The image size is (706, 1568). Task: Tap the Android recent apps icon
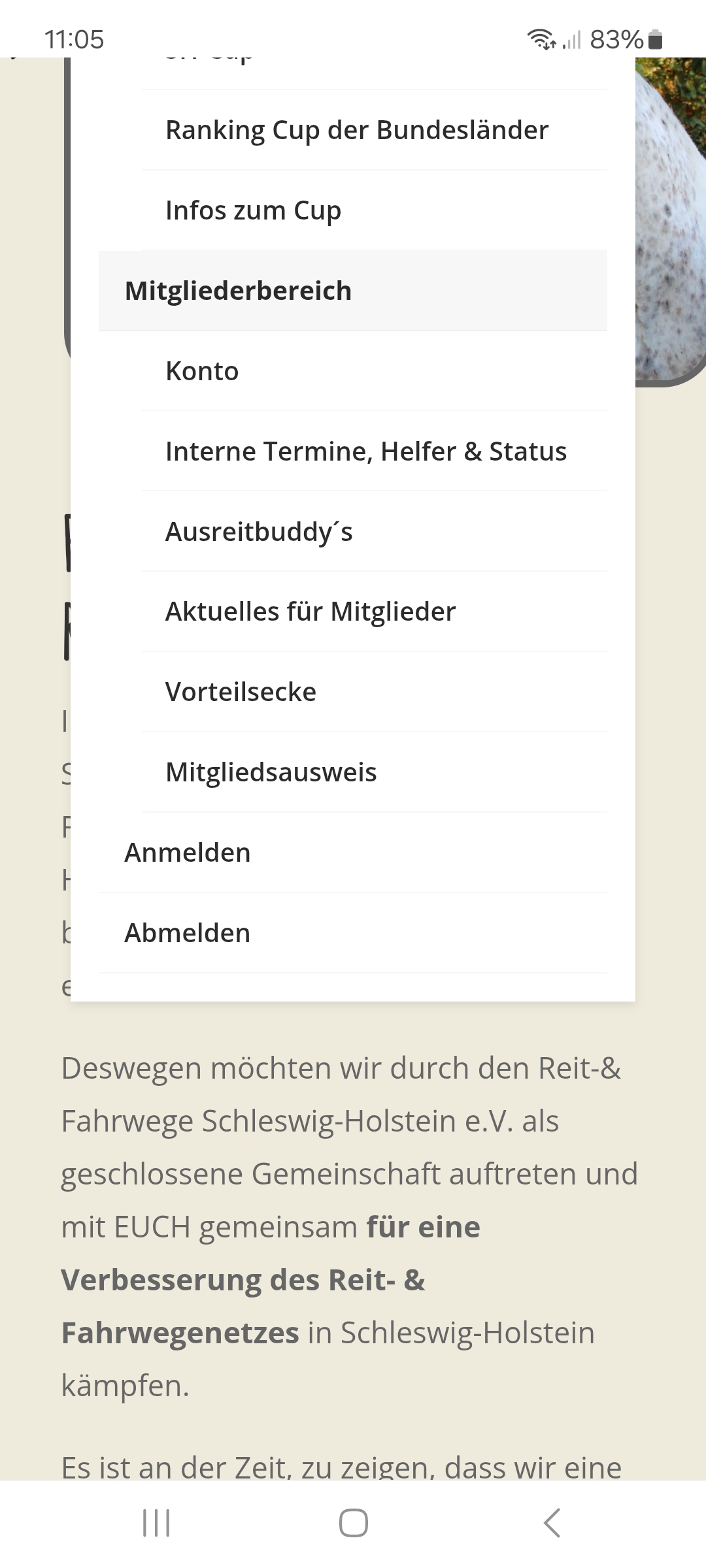point(156,1523)
